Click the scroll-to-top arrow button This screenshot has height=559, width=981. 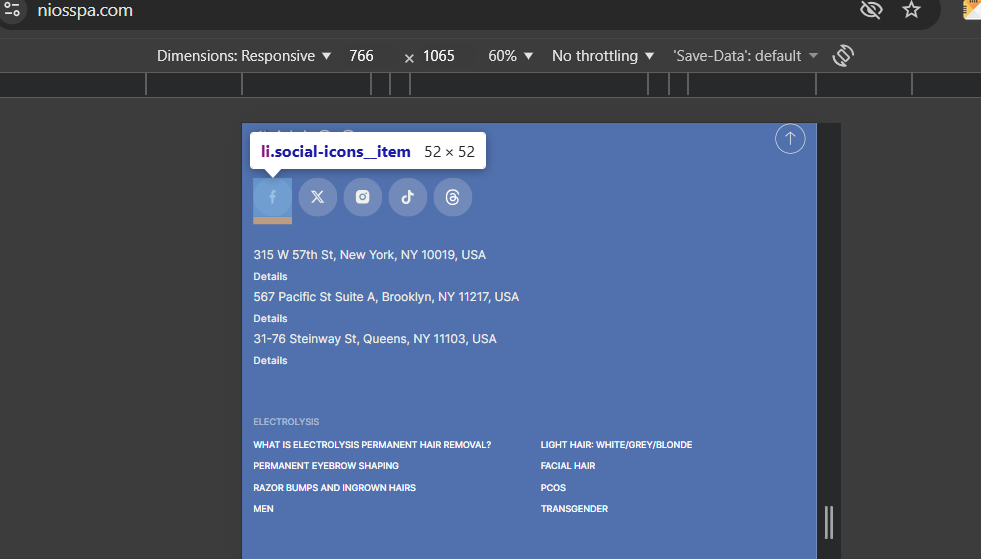pos(790,138)
